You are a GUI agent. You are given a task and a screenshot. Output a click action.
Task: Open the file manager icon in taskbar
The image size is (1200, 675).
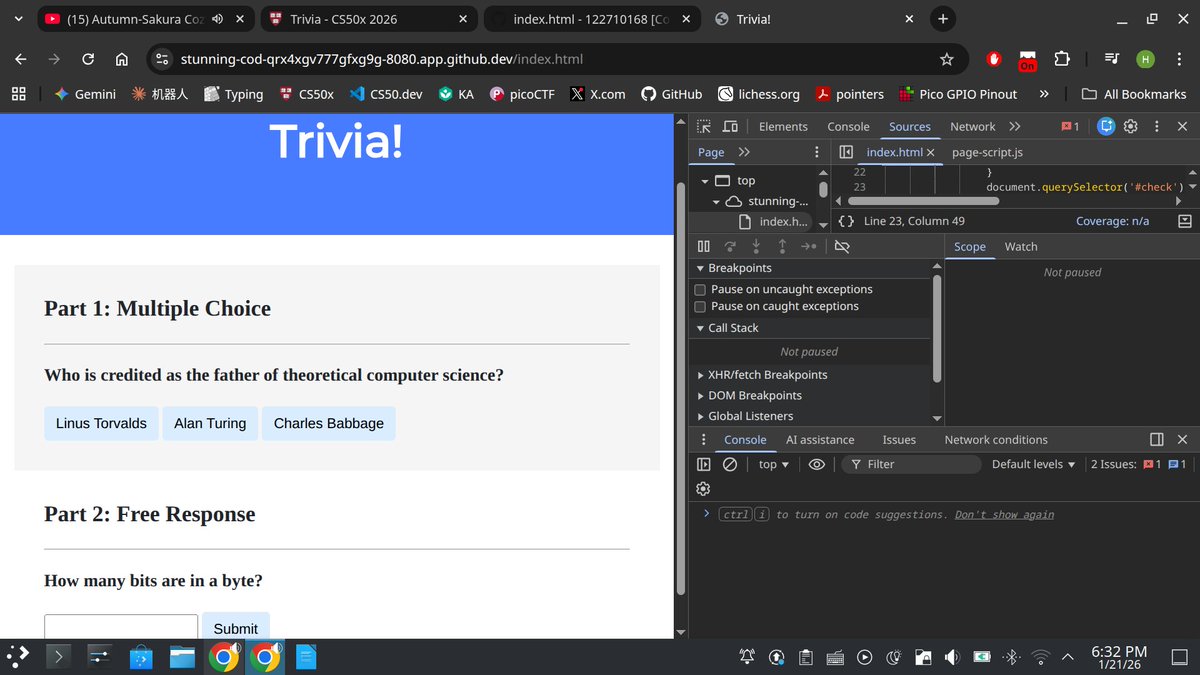182,657
